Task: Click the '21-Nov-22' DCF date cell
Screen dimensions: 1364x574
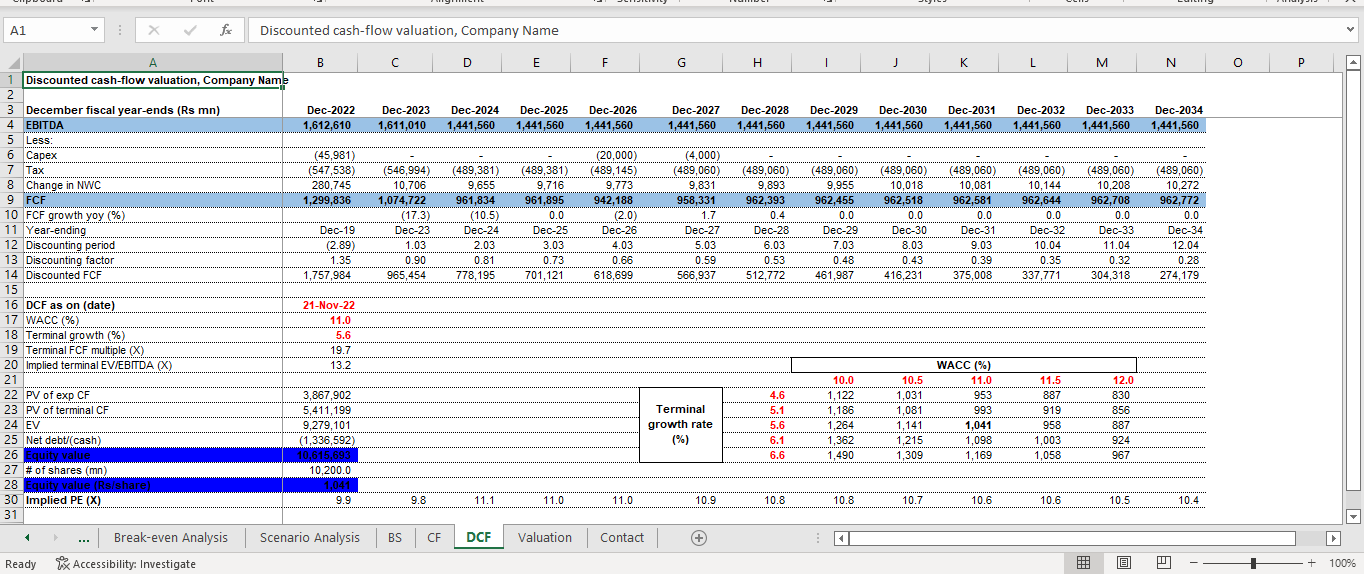Action: [320, 305]
